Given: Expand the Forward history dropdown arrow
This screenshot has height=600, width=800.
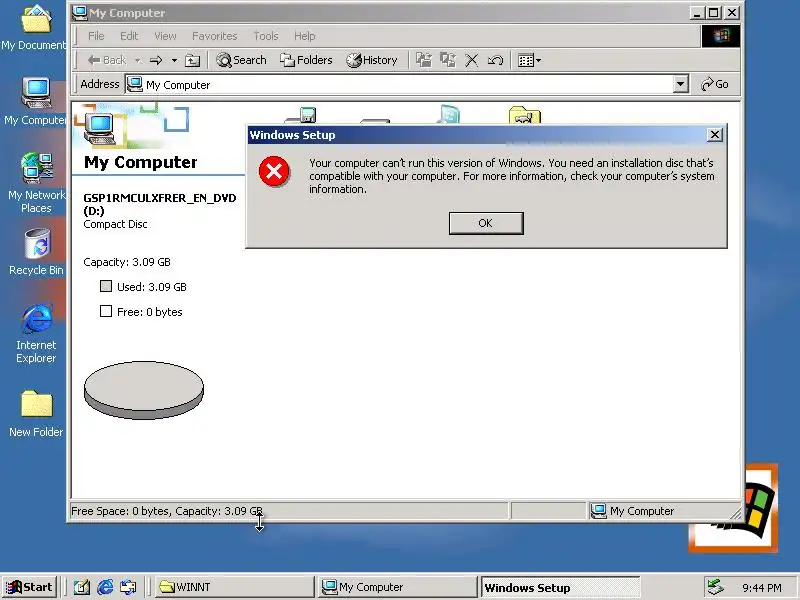Looking at the screenshot, I should point(174,60).
